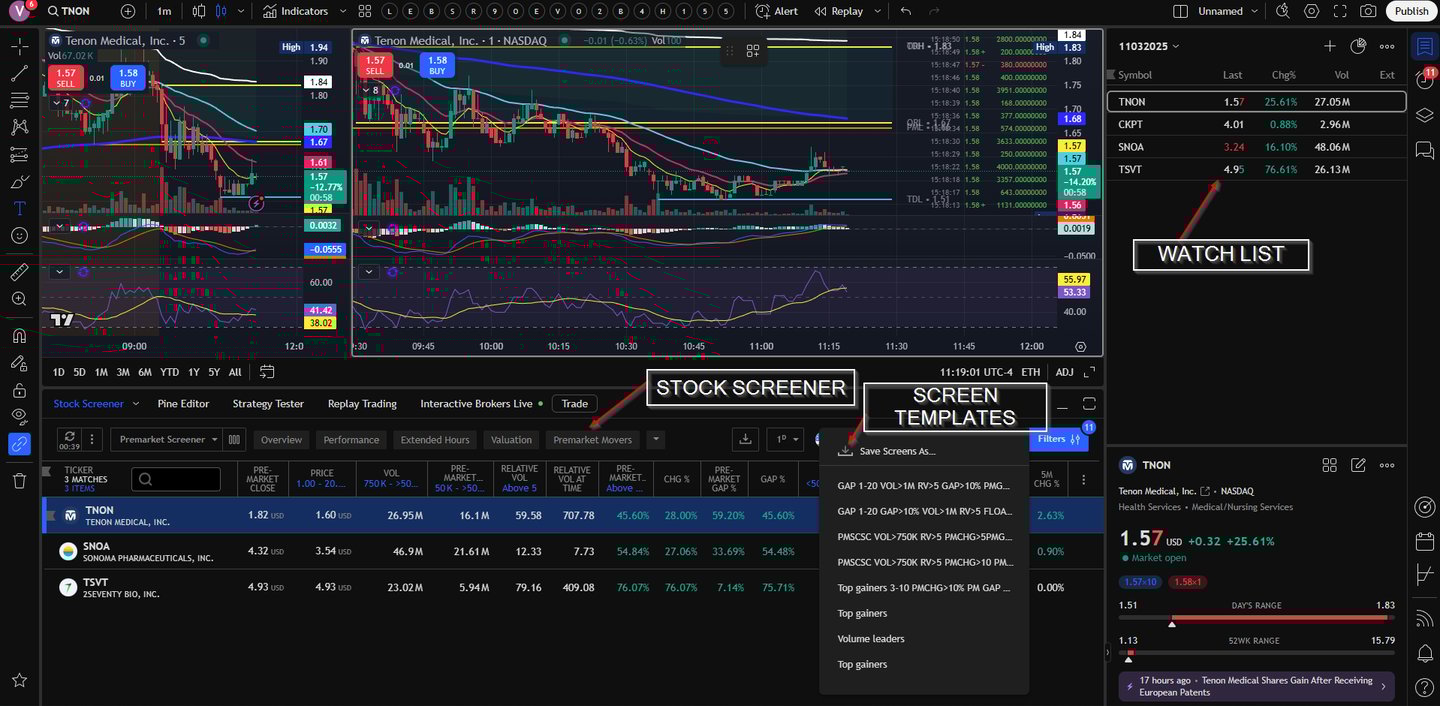This screenshot has height=706, width=1440.
Task: Open the help center question mark icon
Action: coord(1424,688)
